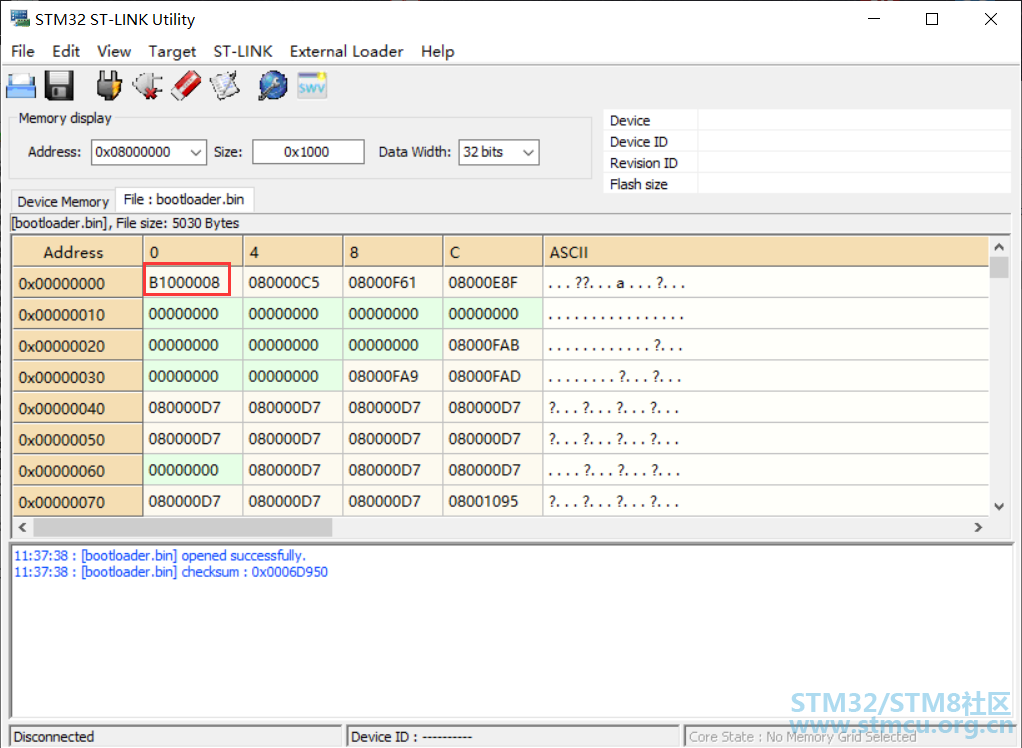Select cell 08000E8F
The image size is (1022, 748).
click(493, 282)
